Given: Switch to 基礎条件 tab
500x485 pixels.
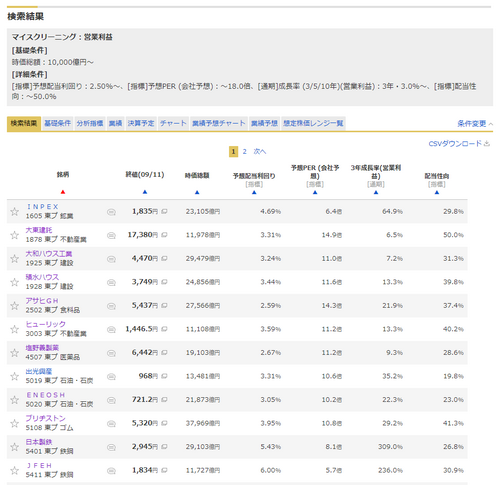Looking at the screenshot, I should click(x=57, y=123).
